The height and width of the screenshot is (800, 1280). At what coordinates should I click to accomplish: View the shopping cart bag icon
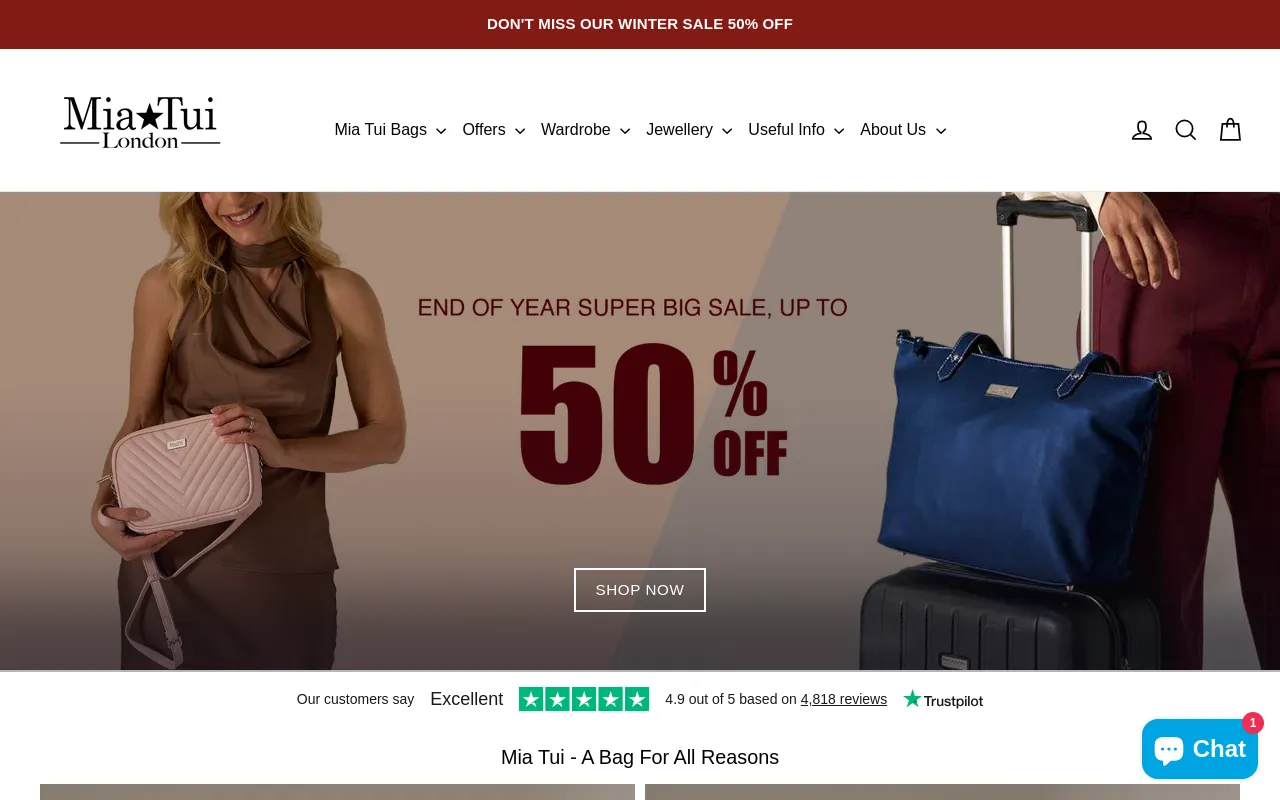pos(1230,130)
